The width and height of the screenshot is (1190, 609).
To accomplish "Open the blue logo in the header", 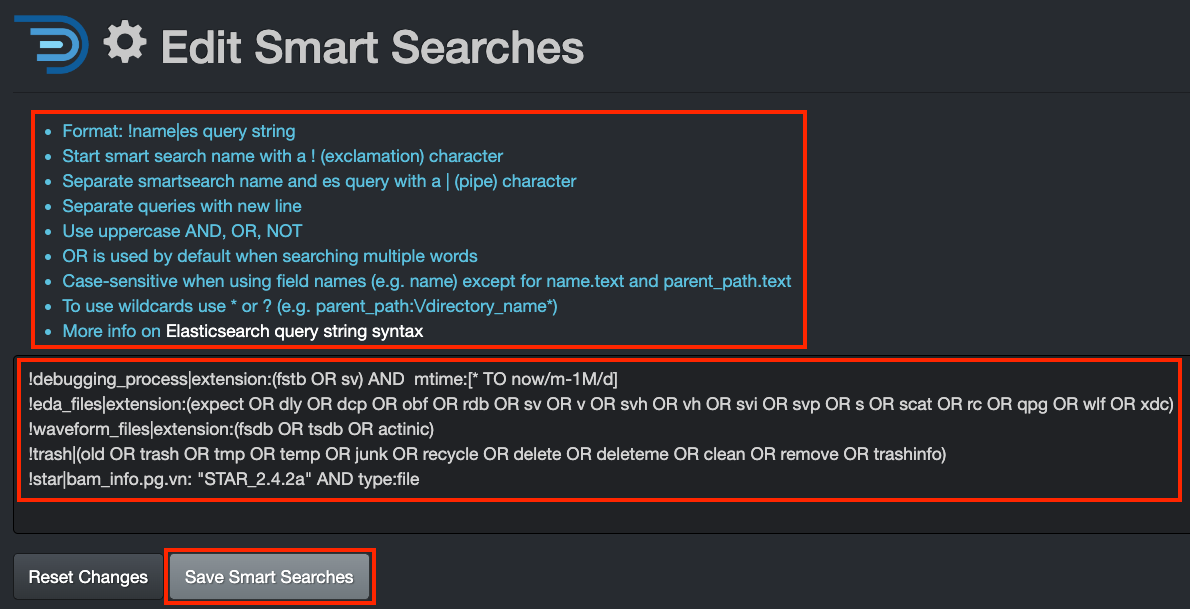I will (x=50, y=44).
